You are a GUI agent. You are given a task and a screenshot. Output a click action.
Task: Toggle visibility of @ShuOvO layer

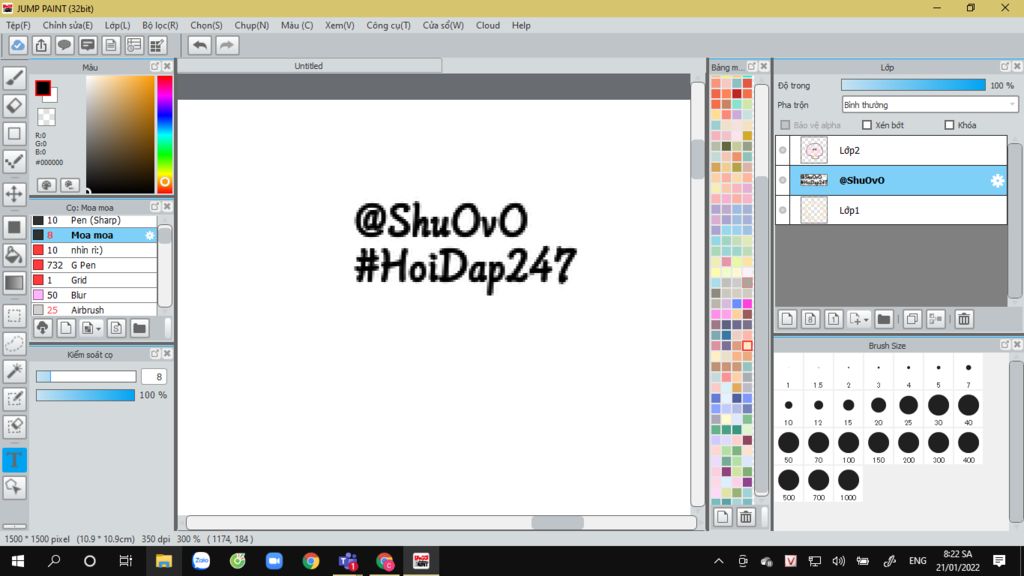tap(782, 180)
